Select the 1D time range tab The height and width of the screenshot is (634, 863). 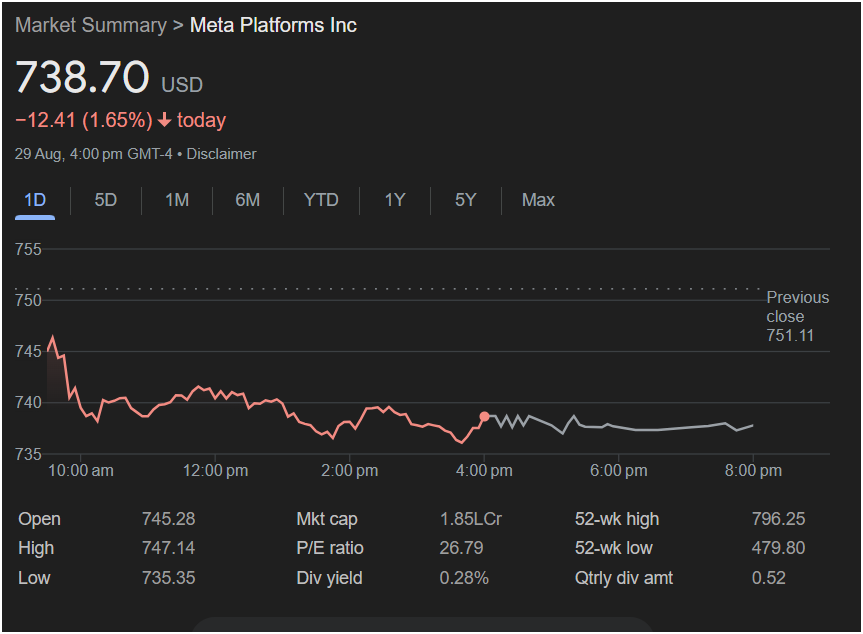[x=35, y=200]
